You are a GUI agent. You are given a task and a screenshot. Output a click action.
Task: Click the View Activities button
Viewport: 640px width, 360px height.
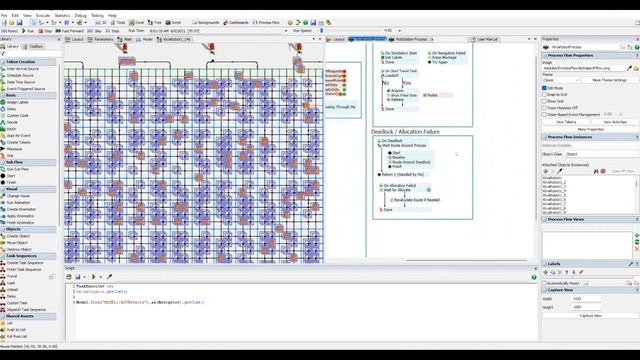615,122
